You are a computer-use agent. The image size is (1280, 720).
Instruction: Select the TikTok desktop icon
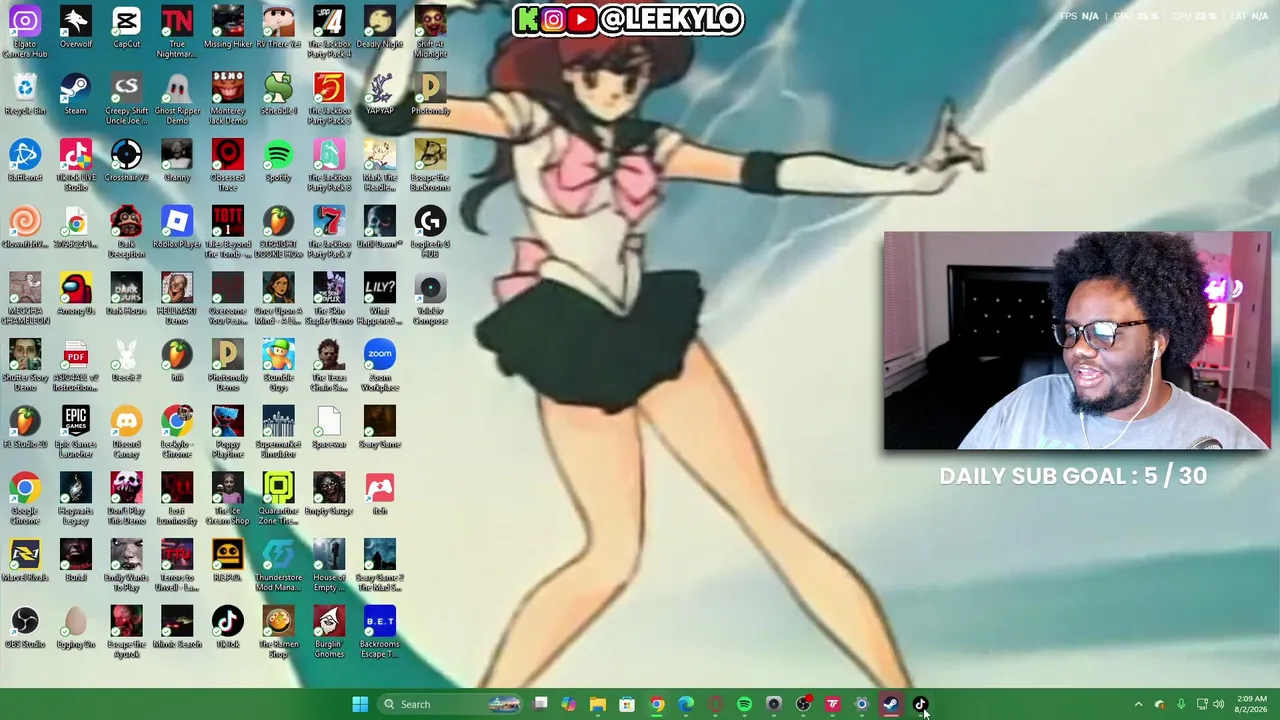(x=227, y=628)
